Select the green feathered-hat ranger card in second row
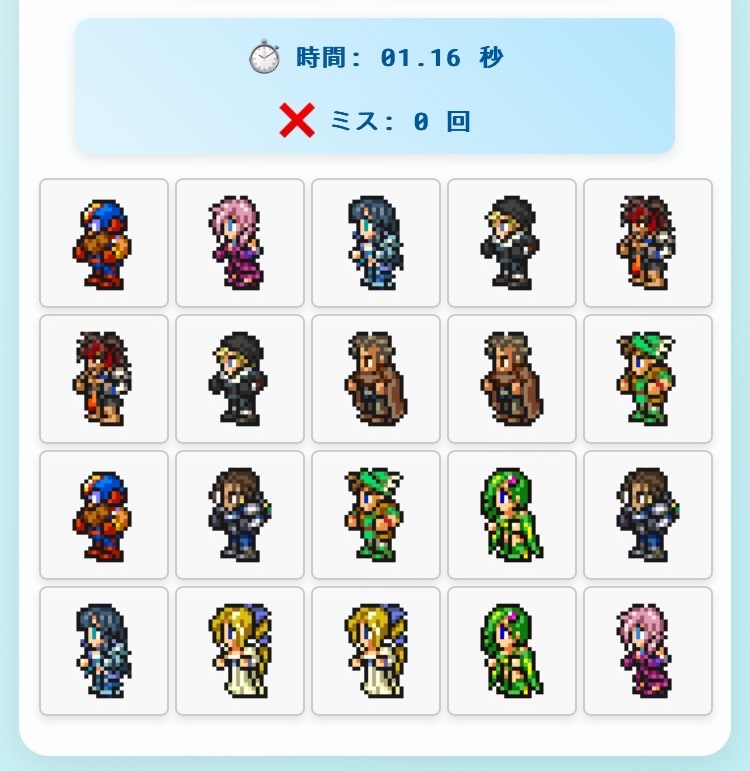 coord(648,379)
